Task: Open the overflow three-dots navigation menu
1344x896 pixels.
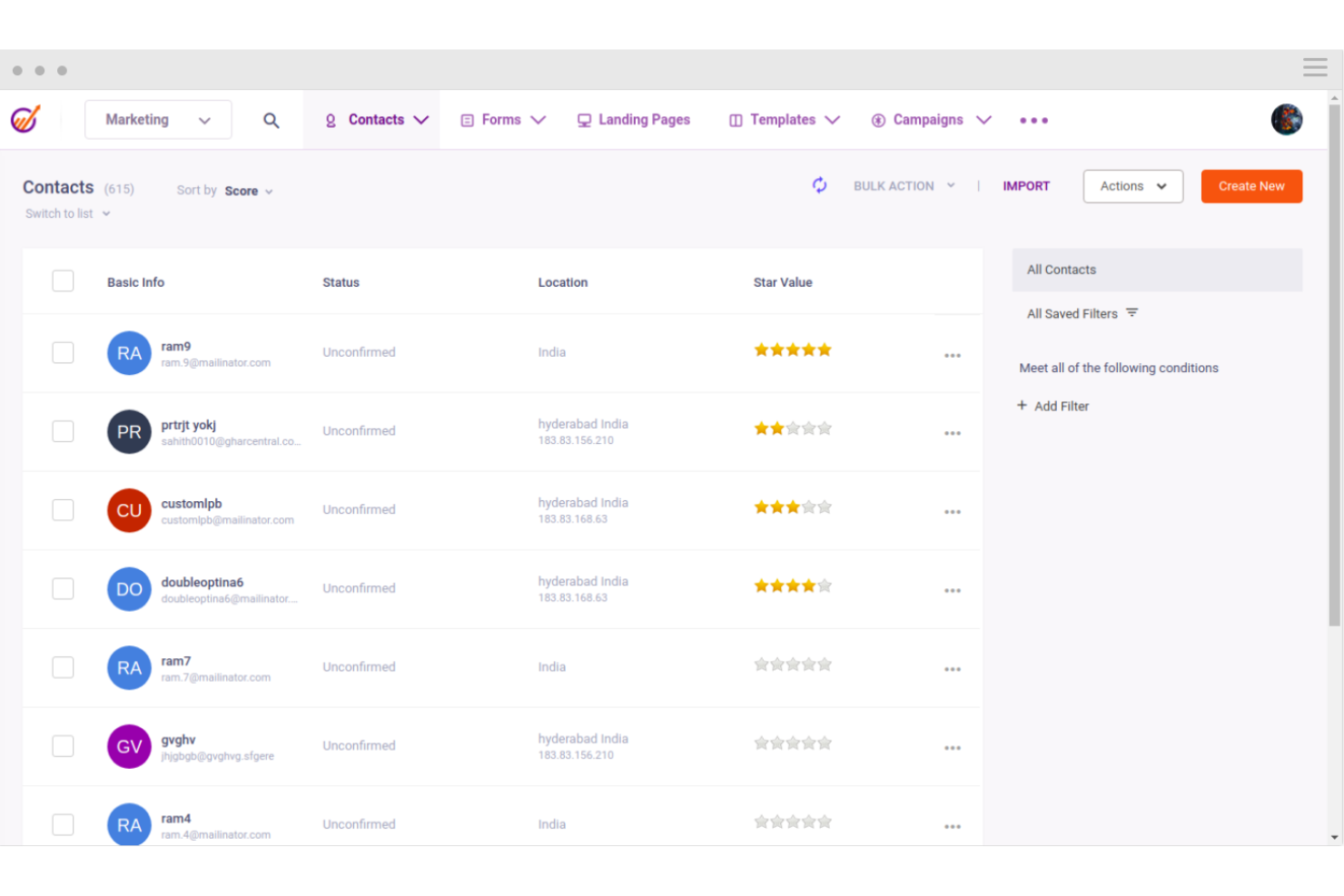Action: pos(1033,120)
